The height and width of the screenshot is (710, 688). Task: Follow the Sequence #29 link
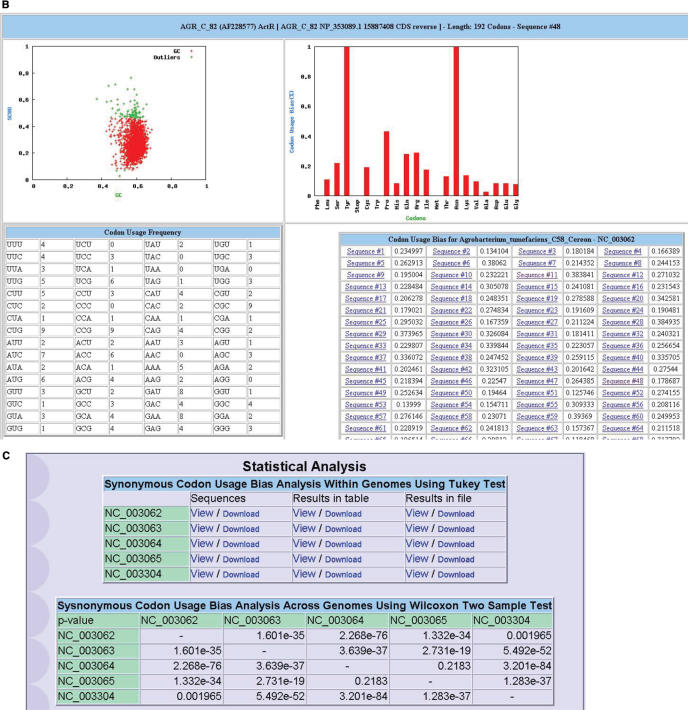point(365,334)
